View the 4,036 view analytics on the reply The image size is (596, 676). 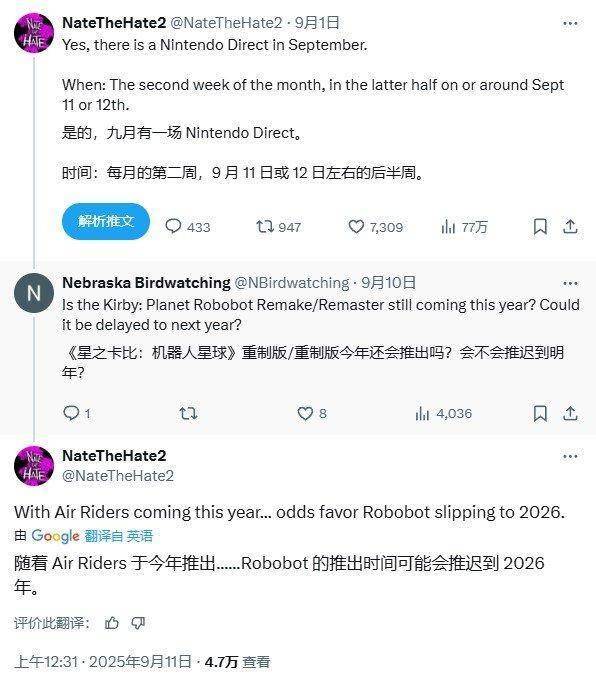tap(422, 413)
